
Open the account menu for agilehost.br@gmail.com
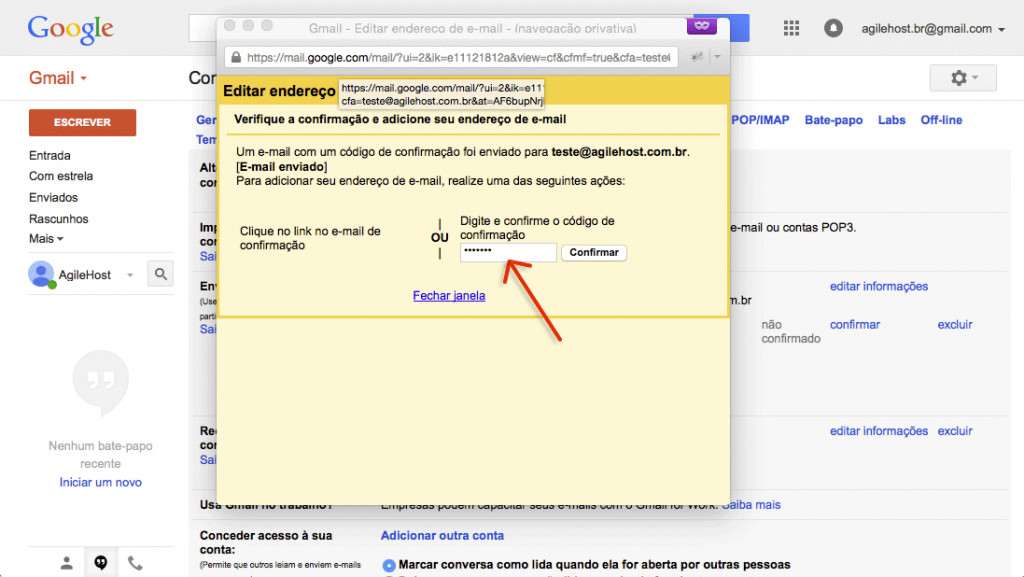click(x=933, y=29)
